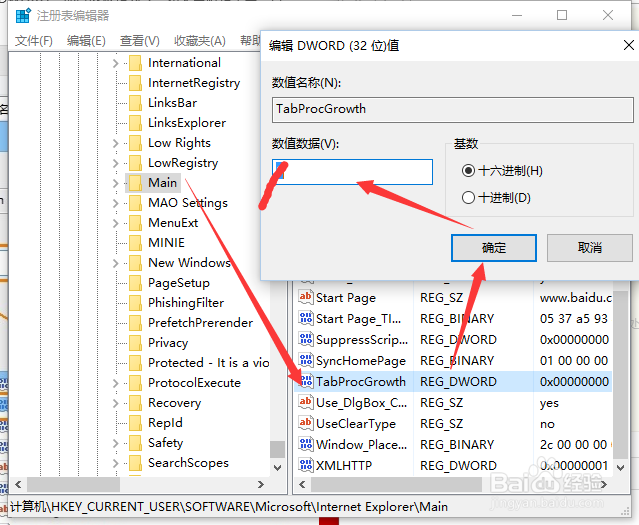Expand the MAO Settings tree node
Screen dimensions: 639x525
click(x=116, y=203)
